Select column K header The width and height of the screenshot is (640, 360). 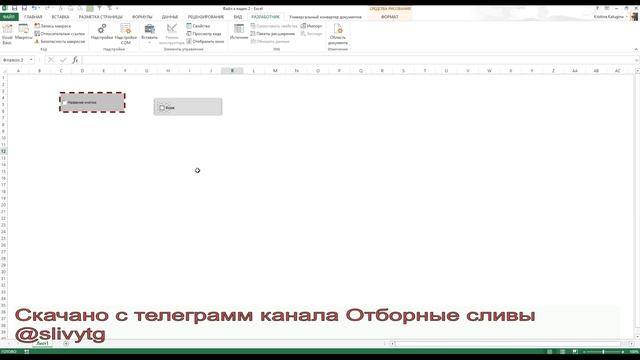click(x=232, y=71)
